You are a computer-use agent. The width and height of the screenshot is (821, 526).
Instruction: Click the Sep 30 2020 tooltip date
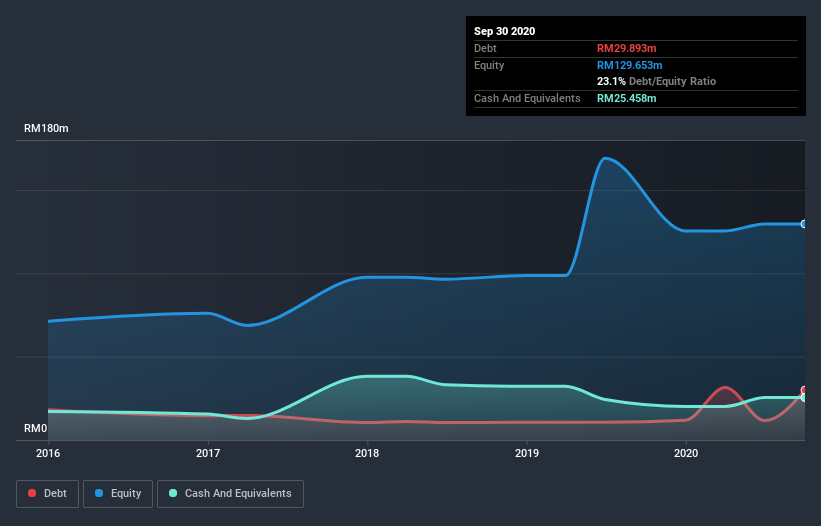coord(505,31)
